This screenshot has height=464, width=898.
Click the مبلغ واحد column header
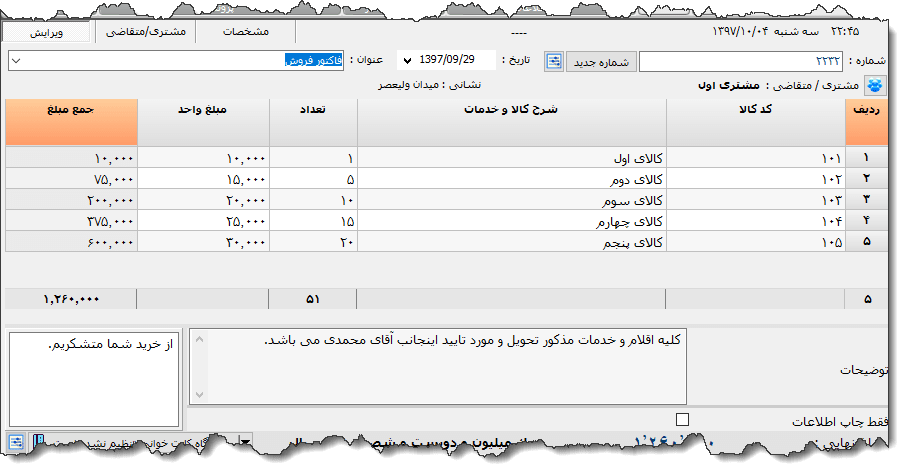pyautogui.click(x=203, y=121)
